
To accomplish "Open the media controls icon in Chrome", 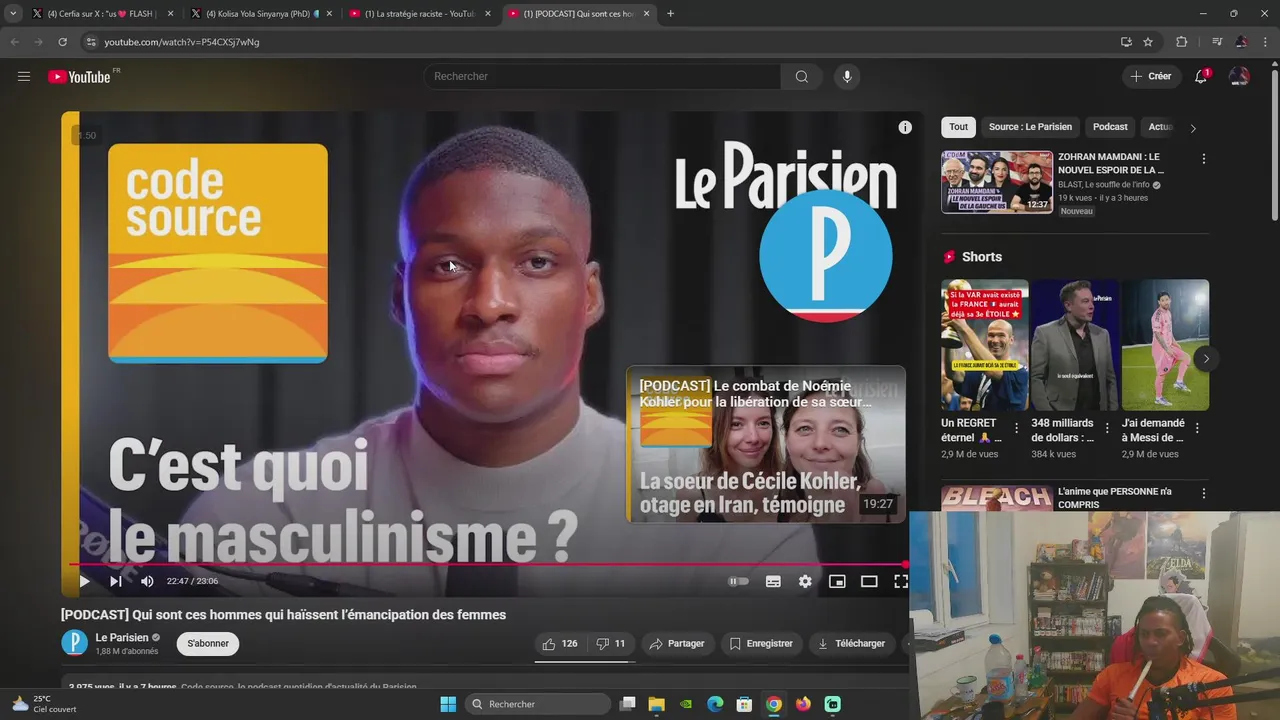I will 1217,42.
